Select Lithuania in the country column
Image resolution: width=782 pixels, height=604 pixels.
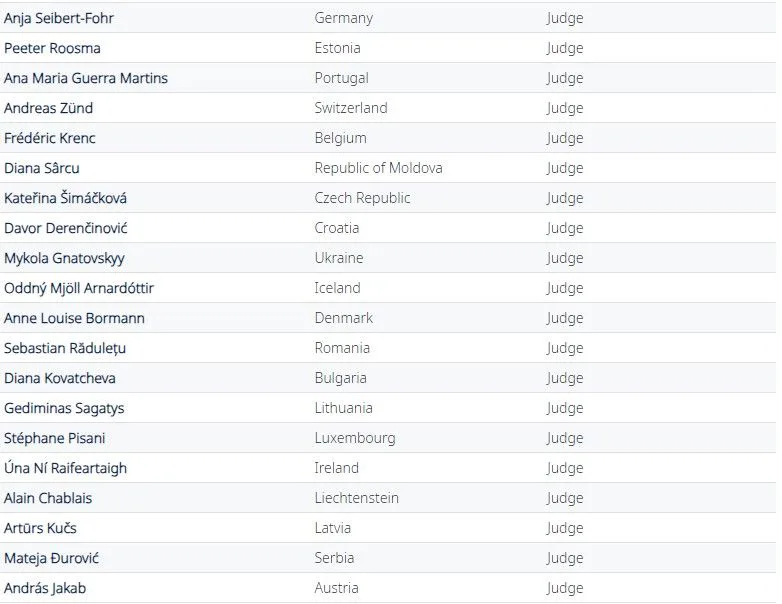344,408
